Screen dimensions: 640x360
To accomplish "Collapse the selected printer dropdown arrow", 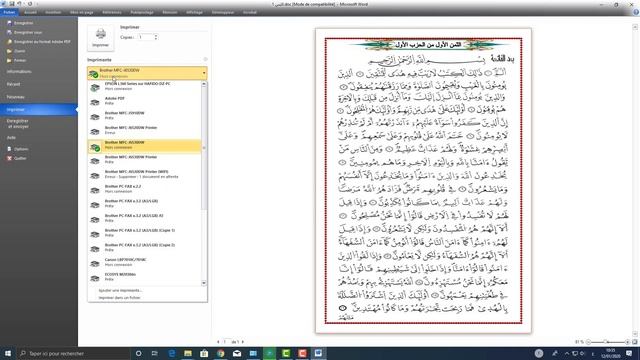I will click(204, 73).
